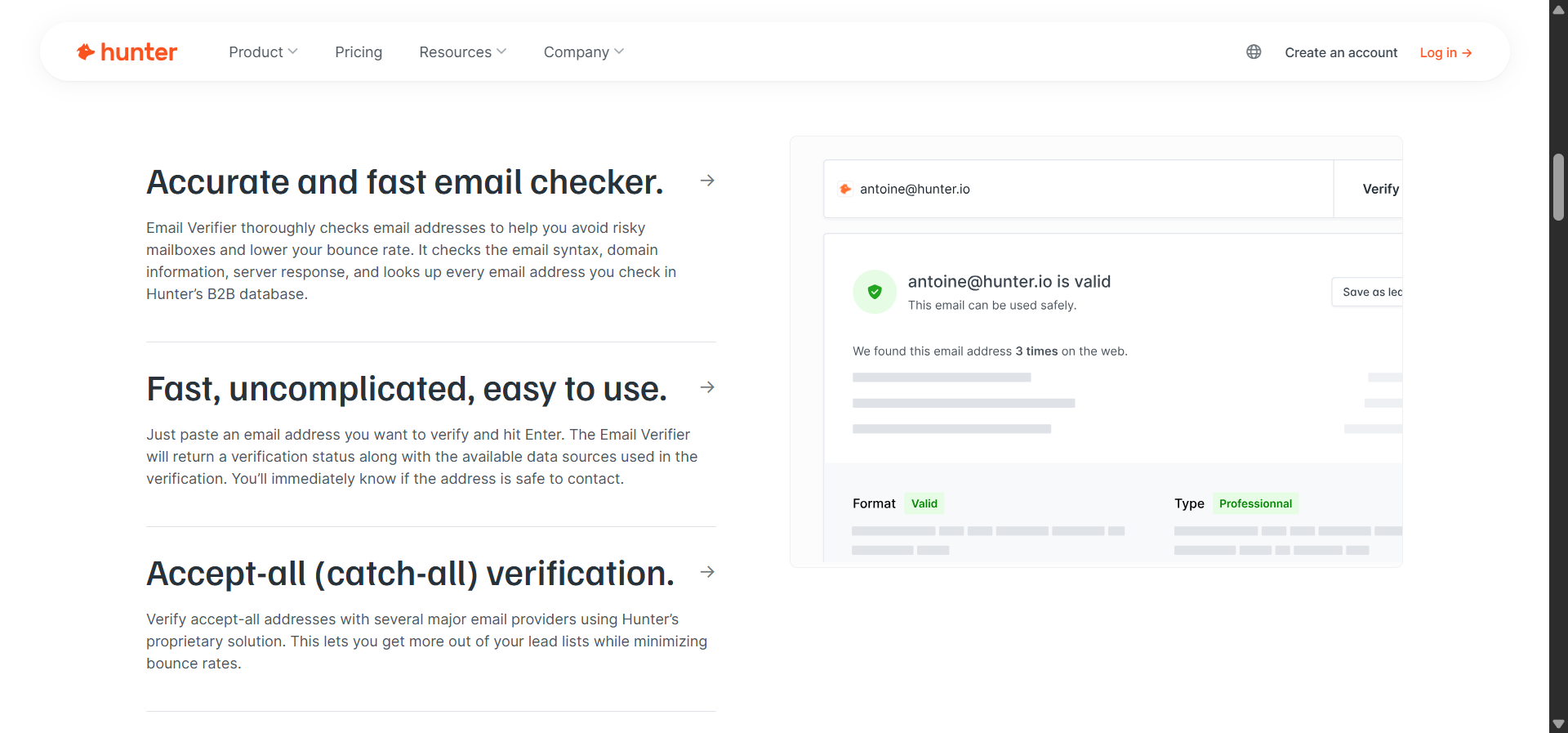Screen dimensions: 1568x733
Task: Open the Pricing page
Action: [359, 51]
